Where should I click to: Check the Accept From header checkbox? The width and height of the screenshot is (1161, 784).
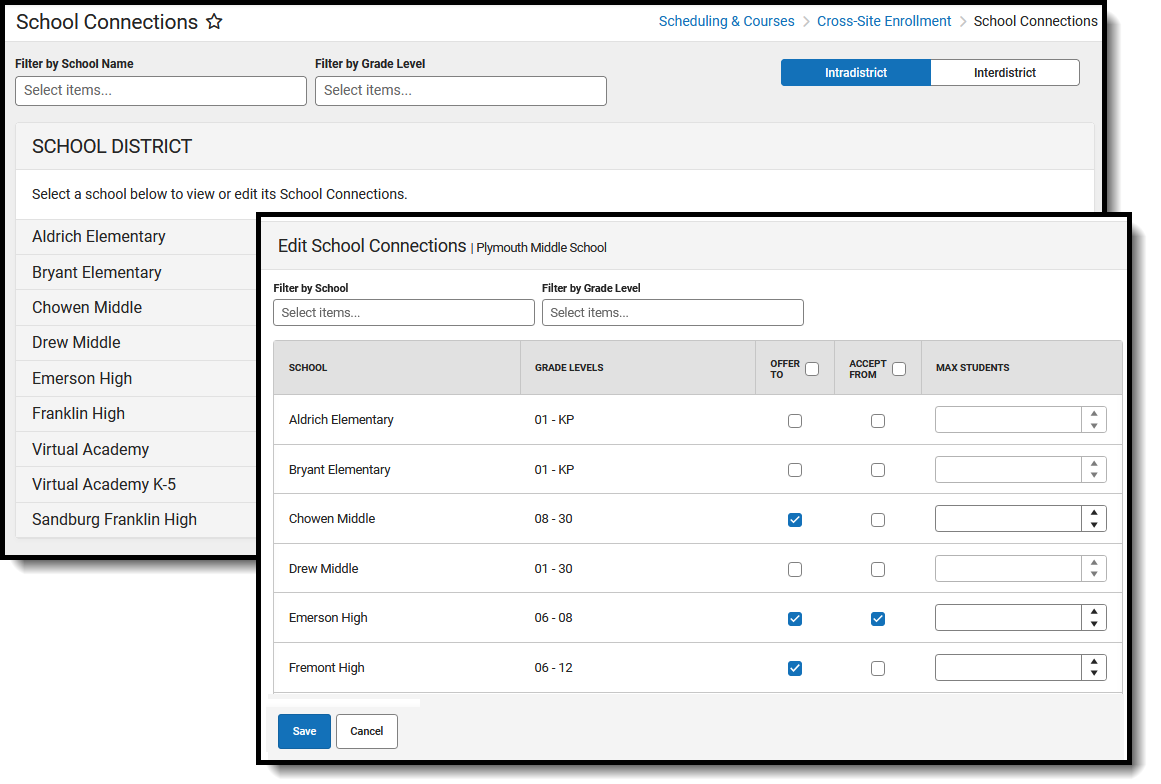tap(899, 369)
